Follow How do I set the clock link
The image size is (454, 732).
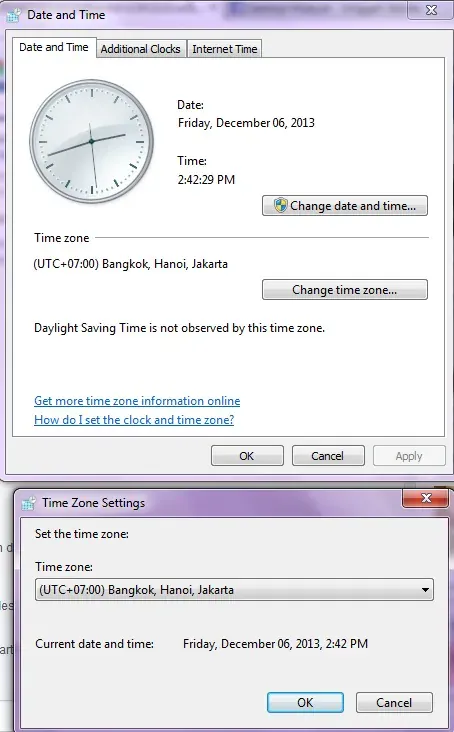134,420
